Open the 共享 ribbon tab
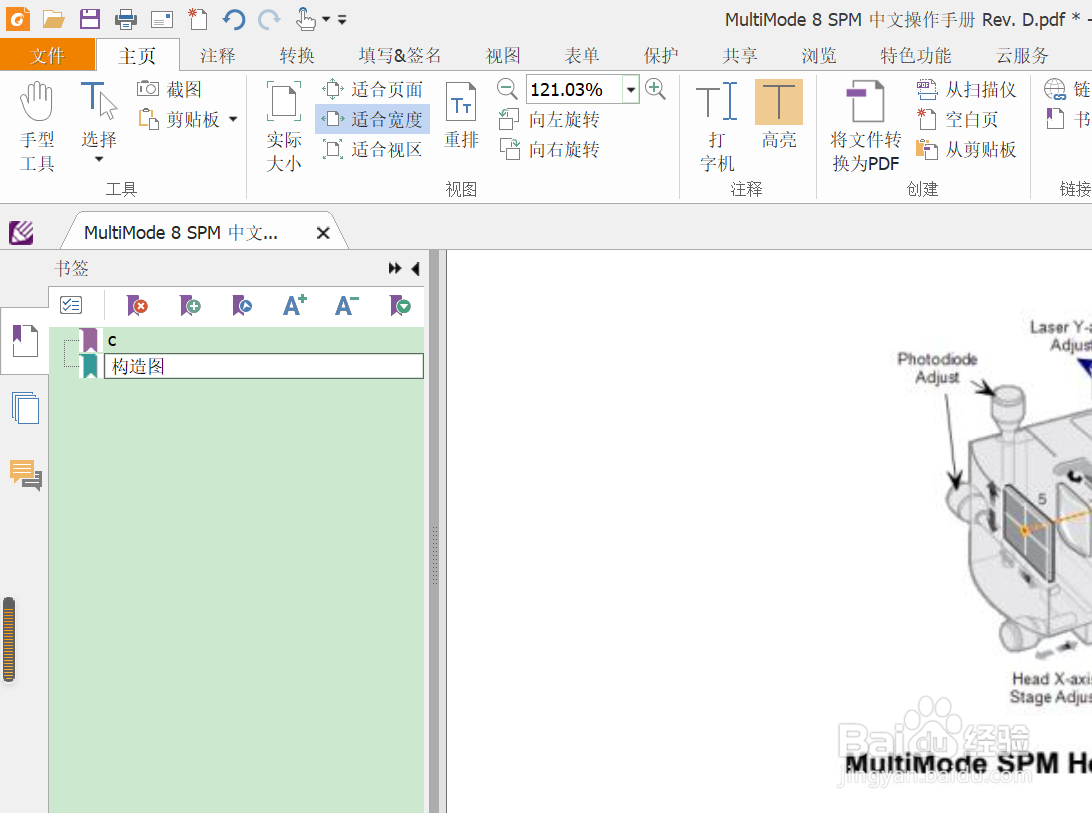The image size is (1092, 813). coord(740,55)
